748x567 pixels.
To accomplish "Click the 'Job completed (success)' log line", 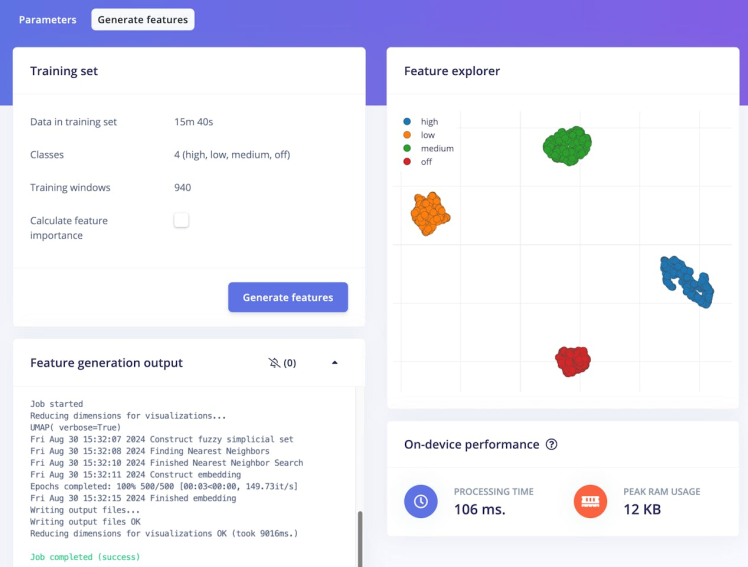I will click(85, 557).
